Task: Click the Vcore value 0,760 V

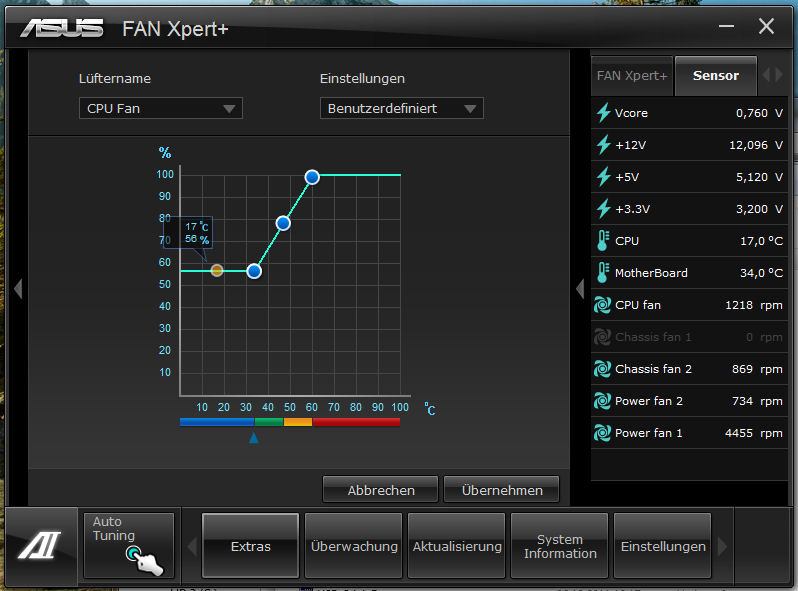Action: click(x=759, y=113)
